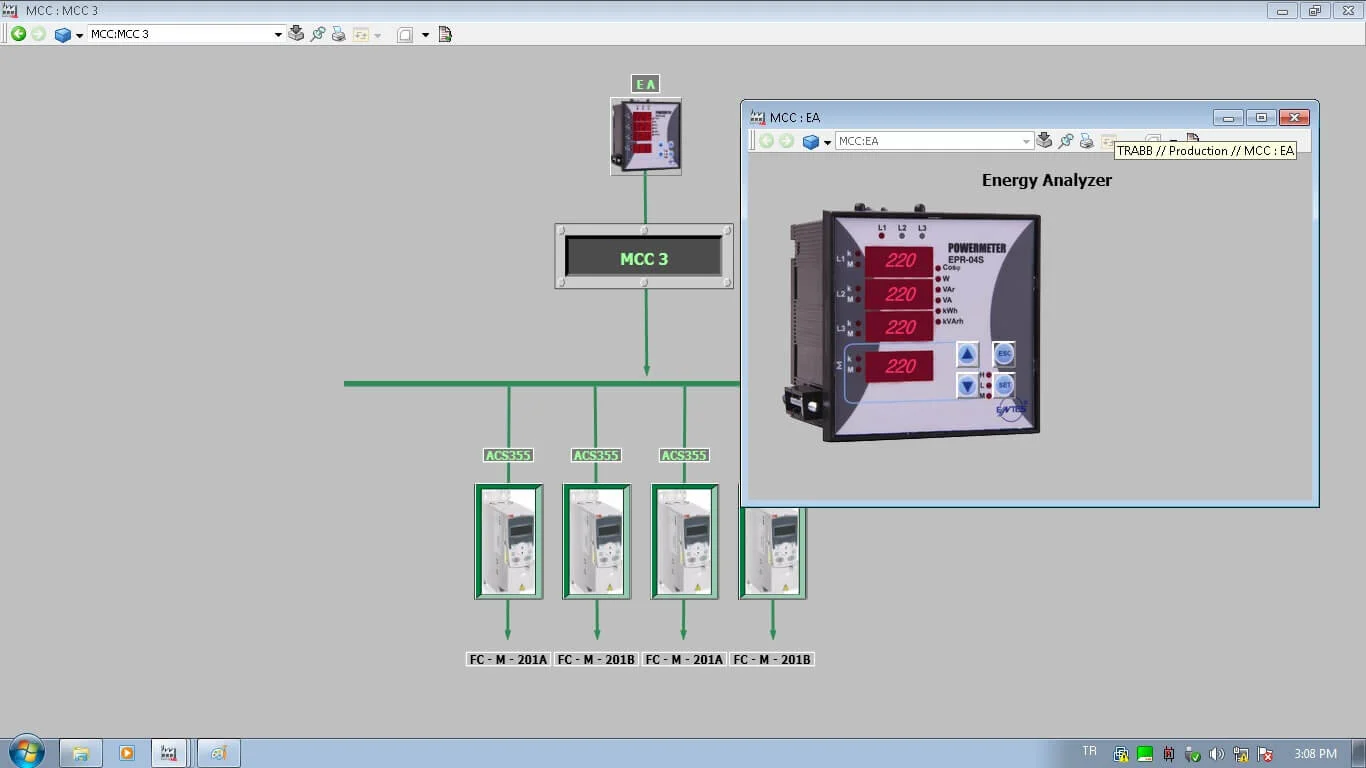This screenshot has height=768, width=1366.
Task: Click the blue cube icon in the EA window
Action: (811, 142)
